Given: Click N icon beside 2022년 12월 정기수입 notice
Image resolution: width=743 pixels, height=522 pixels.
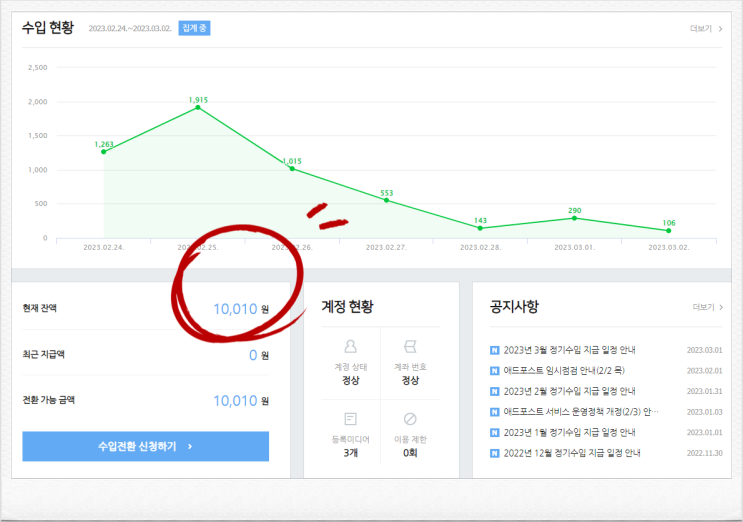Looking at the screenshot, I should [495, 453].
